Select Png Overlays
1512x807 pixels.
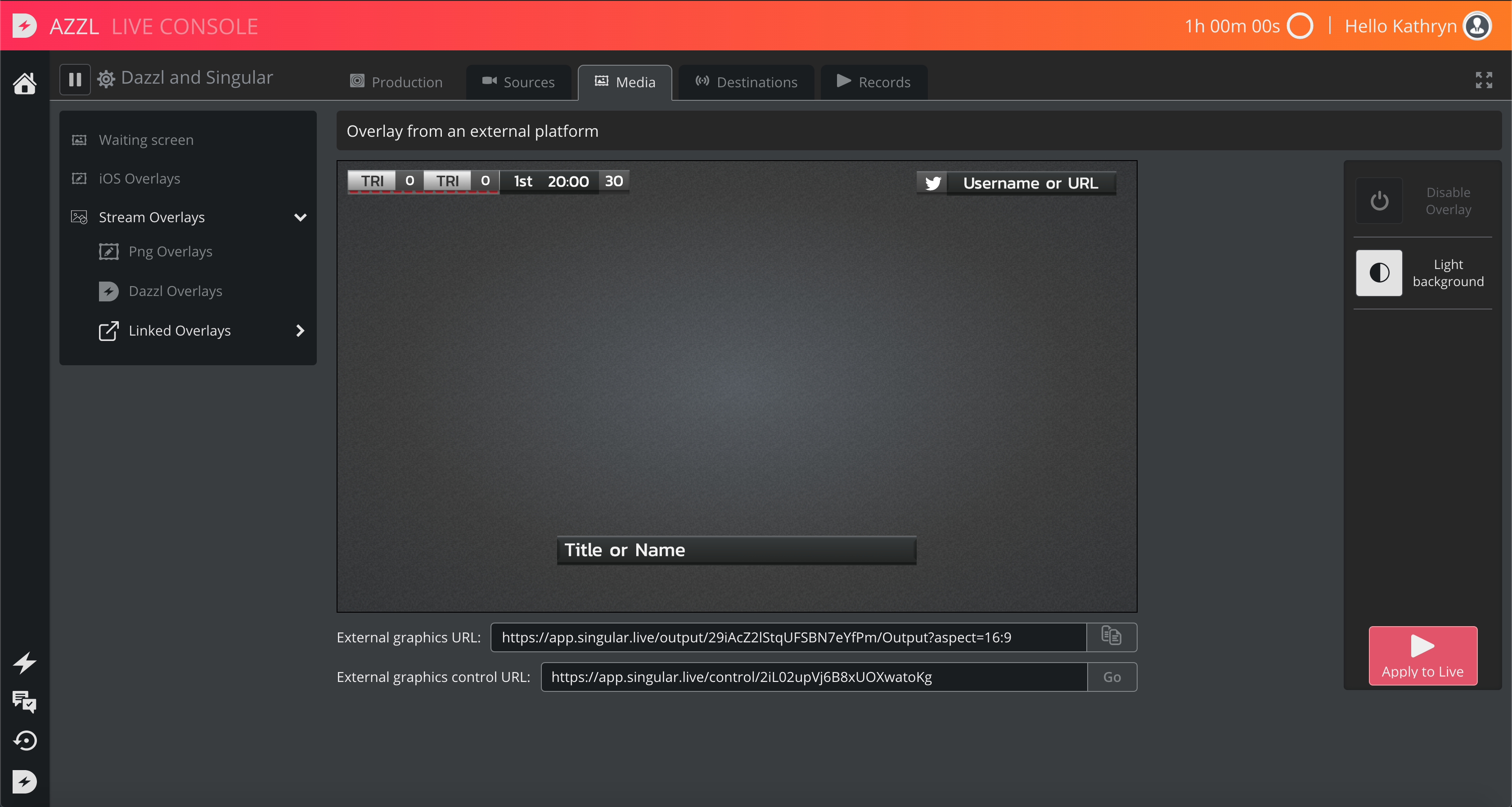[170, 252]
